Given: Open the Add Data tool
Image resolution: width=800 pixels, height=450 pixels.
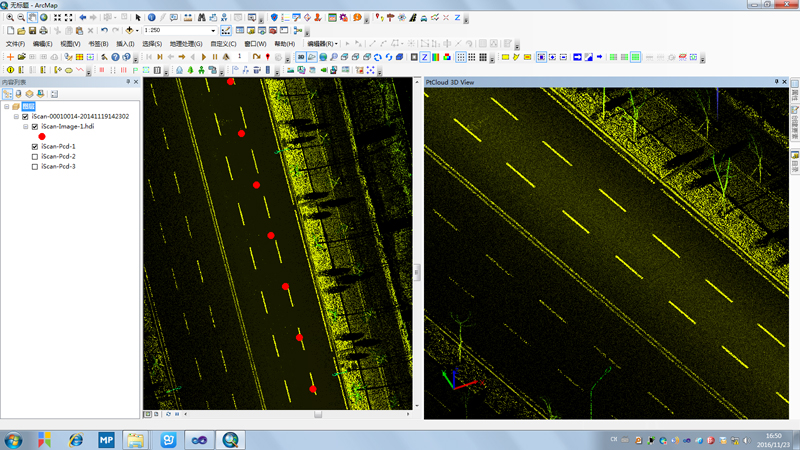Looking at the screenshot, I should coord(129,31).
